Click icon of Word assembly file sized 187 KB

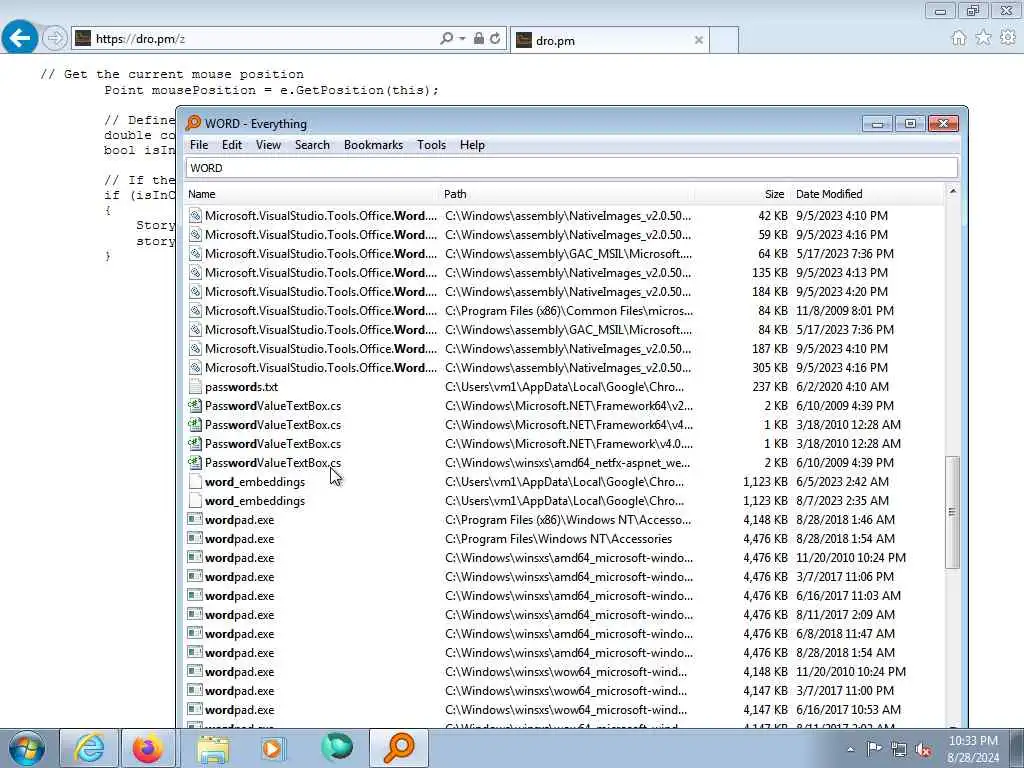(195, 349)
